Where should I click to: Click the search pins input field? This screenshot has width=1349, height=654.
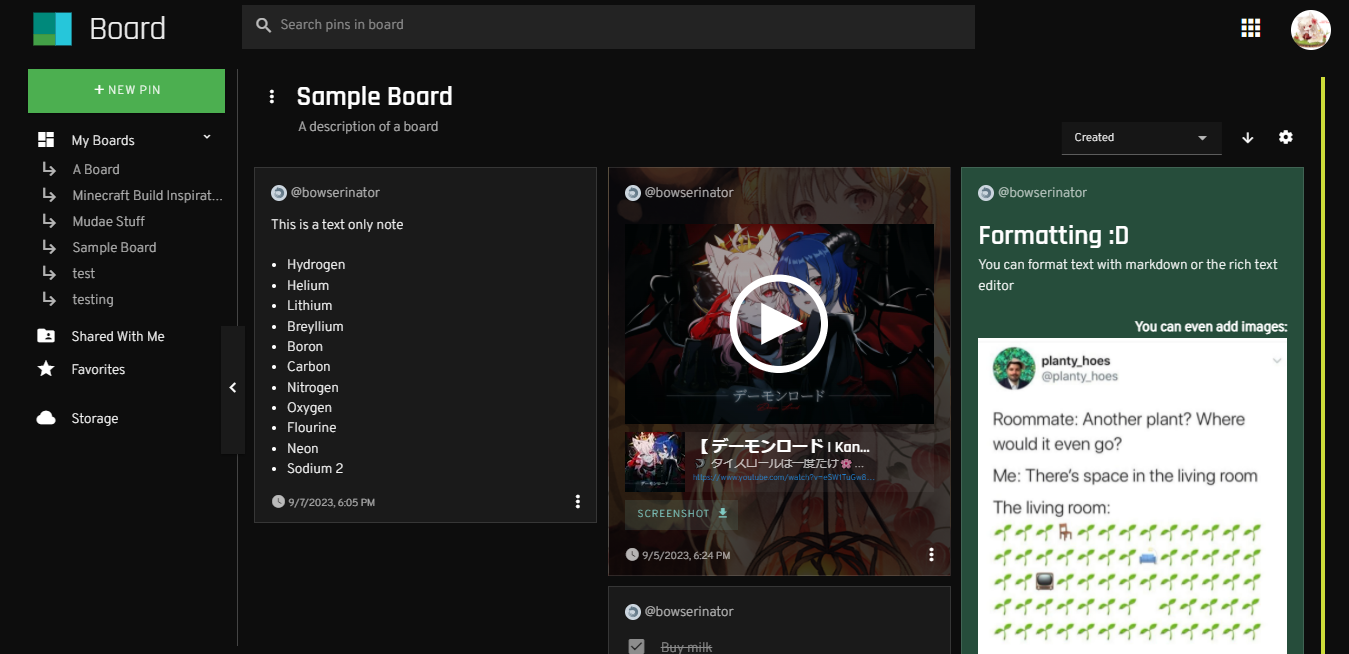point(608,26)
